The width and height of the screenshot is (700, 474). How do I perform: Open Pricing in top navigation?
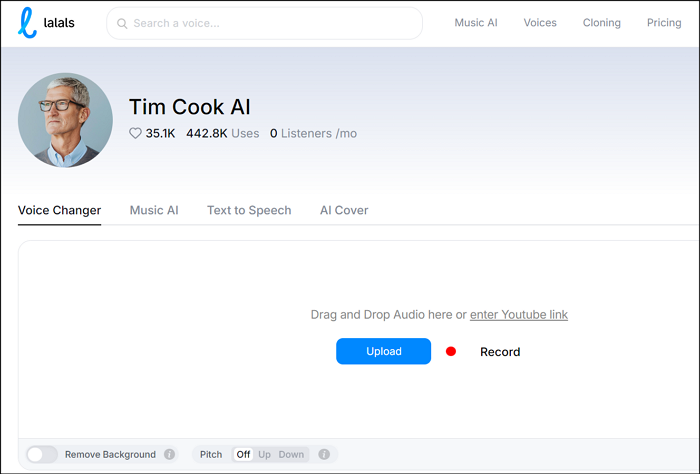(664, 23)
